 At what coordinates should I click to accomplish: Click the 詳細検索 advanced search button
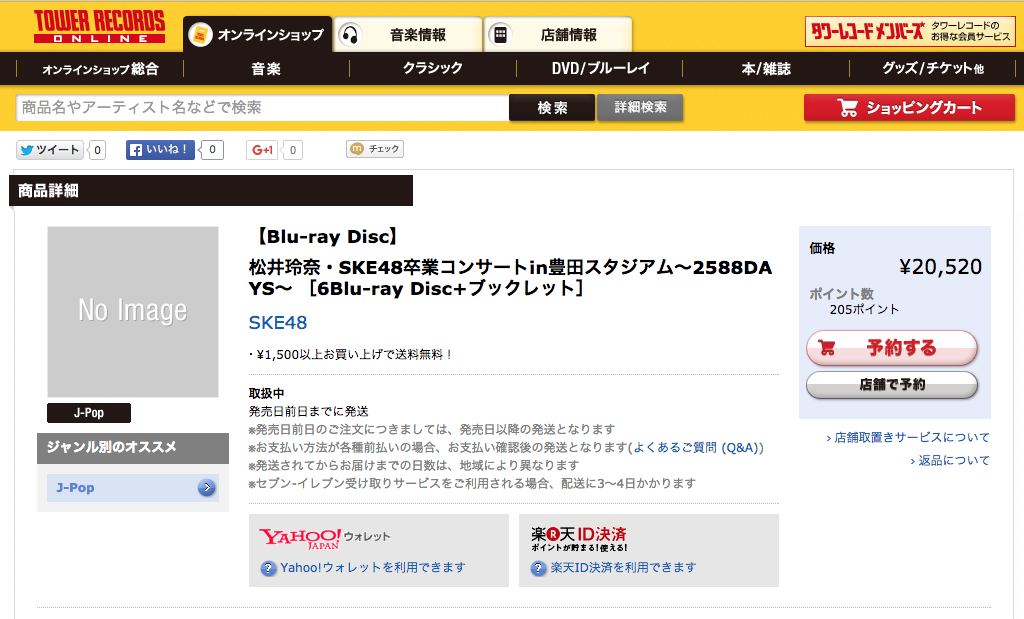pos(640,108)
